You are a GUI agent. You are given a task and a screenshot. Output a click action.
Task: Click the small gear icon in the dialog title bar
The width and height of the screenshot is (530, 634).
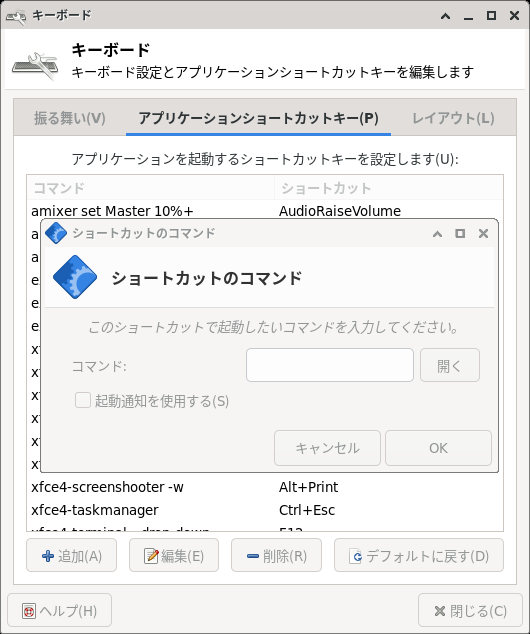click(56, 233)
